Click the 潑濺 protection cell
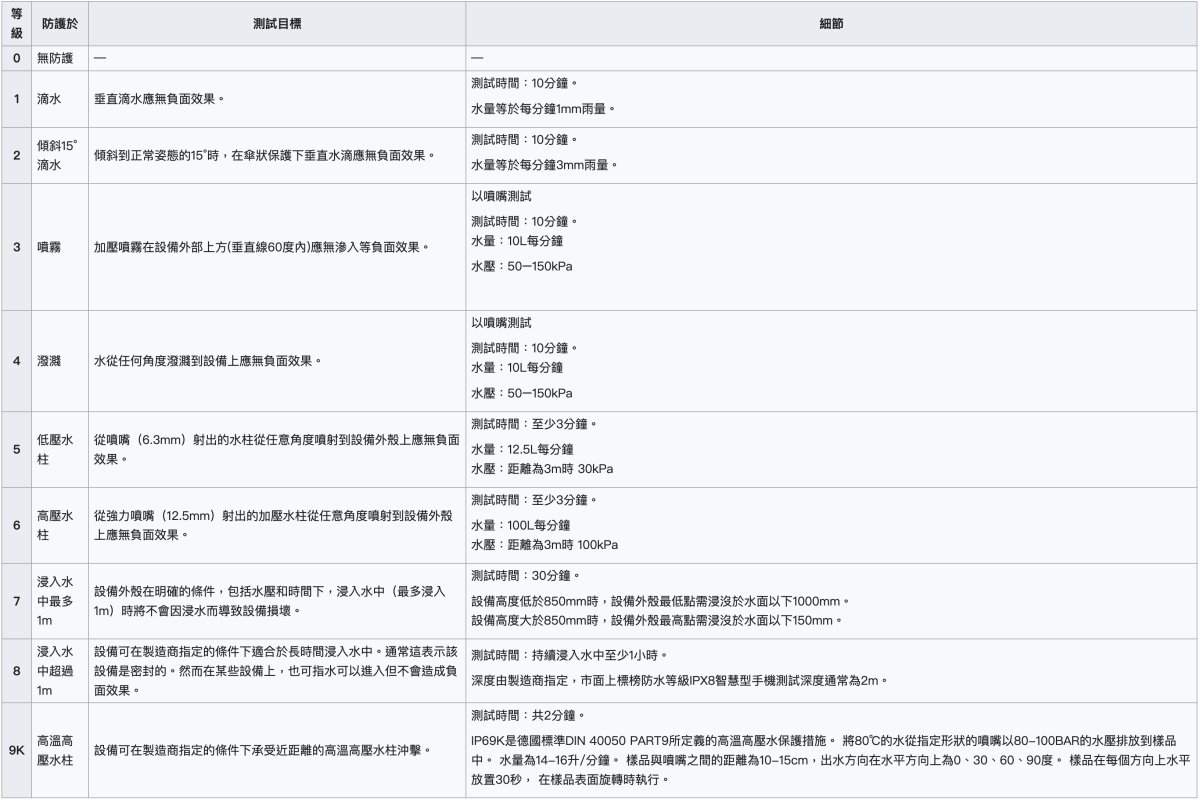 coord(49,360)
